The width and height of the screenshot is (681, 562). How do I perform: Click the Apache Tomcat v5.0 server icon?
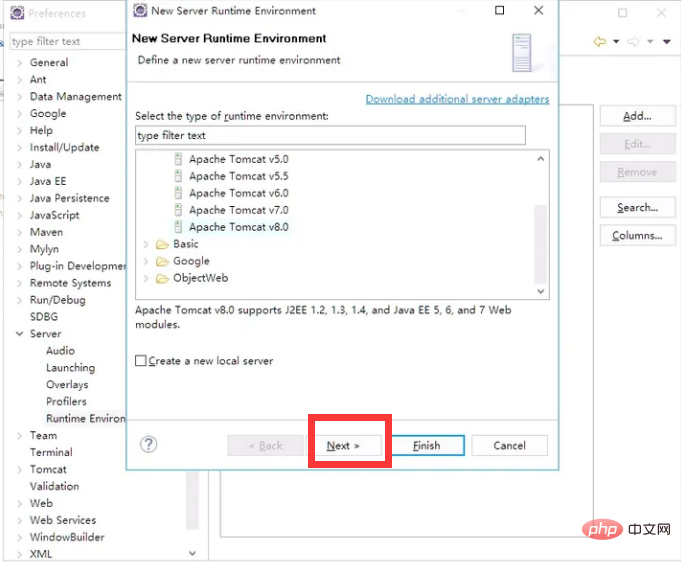179,159
